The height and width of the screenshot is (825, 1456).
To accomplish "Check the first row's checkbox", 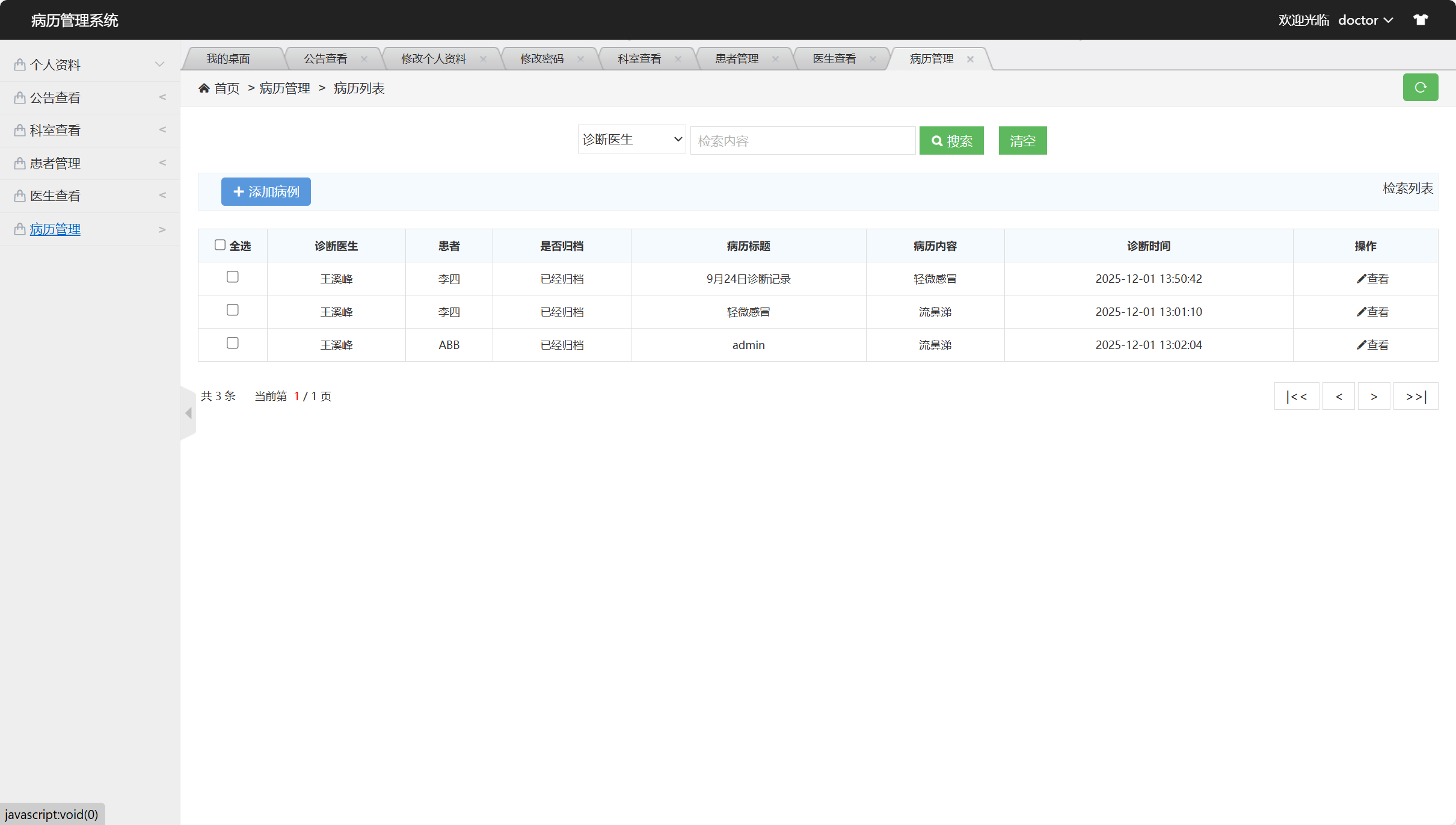I will 232,277.
